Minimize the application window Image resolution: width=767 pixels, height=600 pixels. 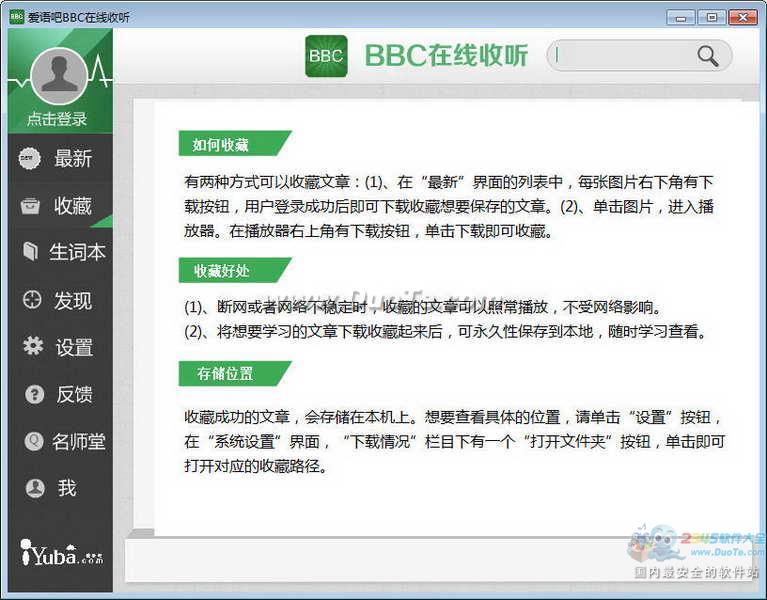tap(680, 18)
